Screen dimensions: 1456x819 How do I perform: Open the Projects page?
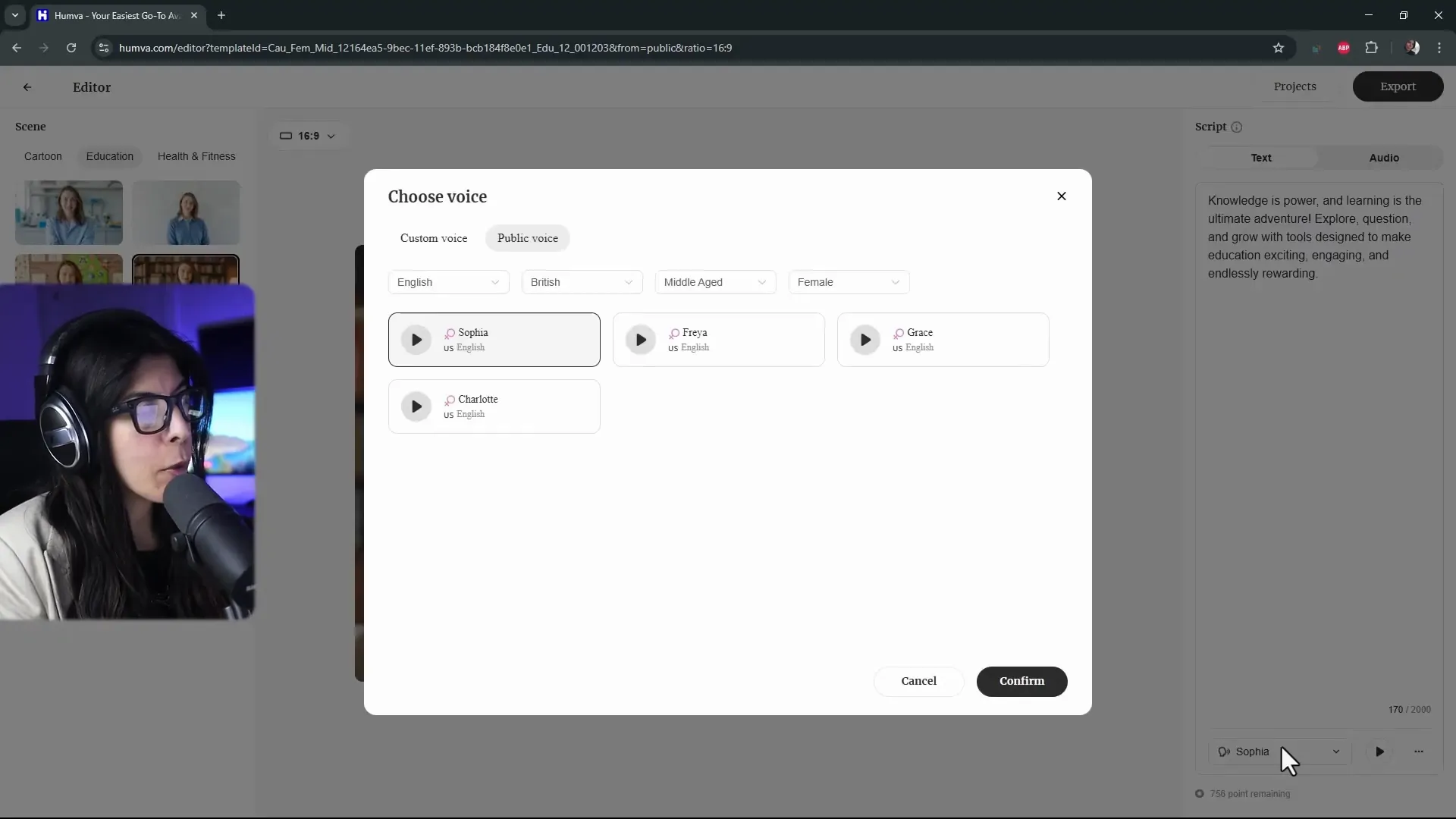pyautogui.click(x=1295, y=86)
